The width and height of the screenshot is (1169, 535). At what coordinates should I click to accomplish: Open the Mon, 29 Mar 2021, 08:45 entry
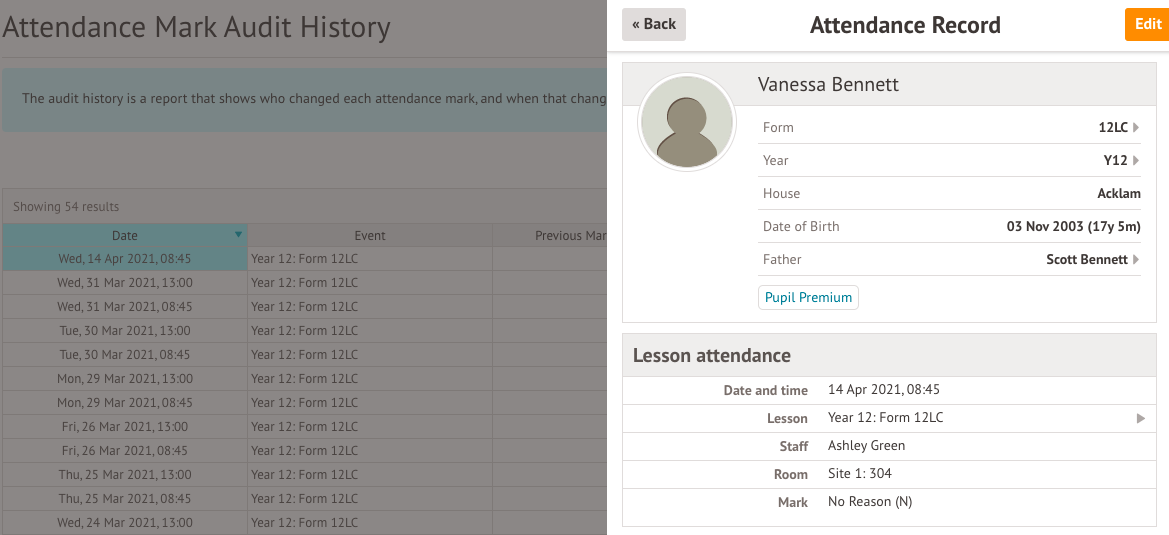tap(304, 402)
